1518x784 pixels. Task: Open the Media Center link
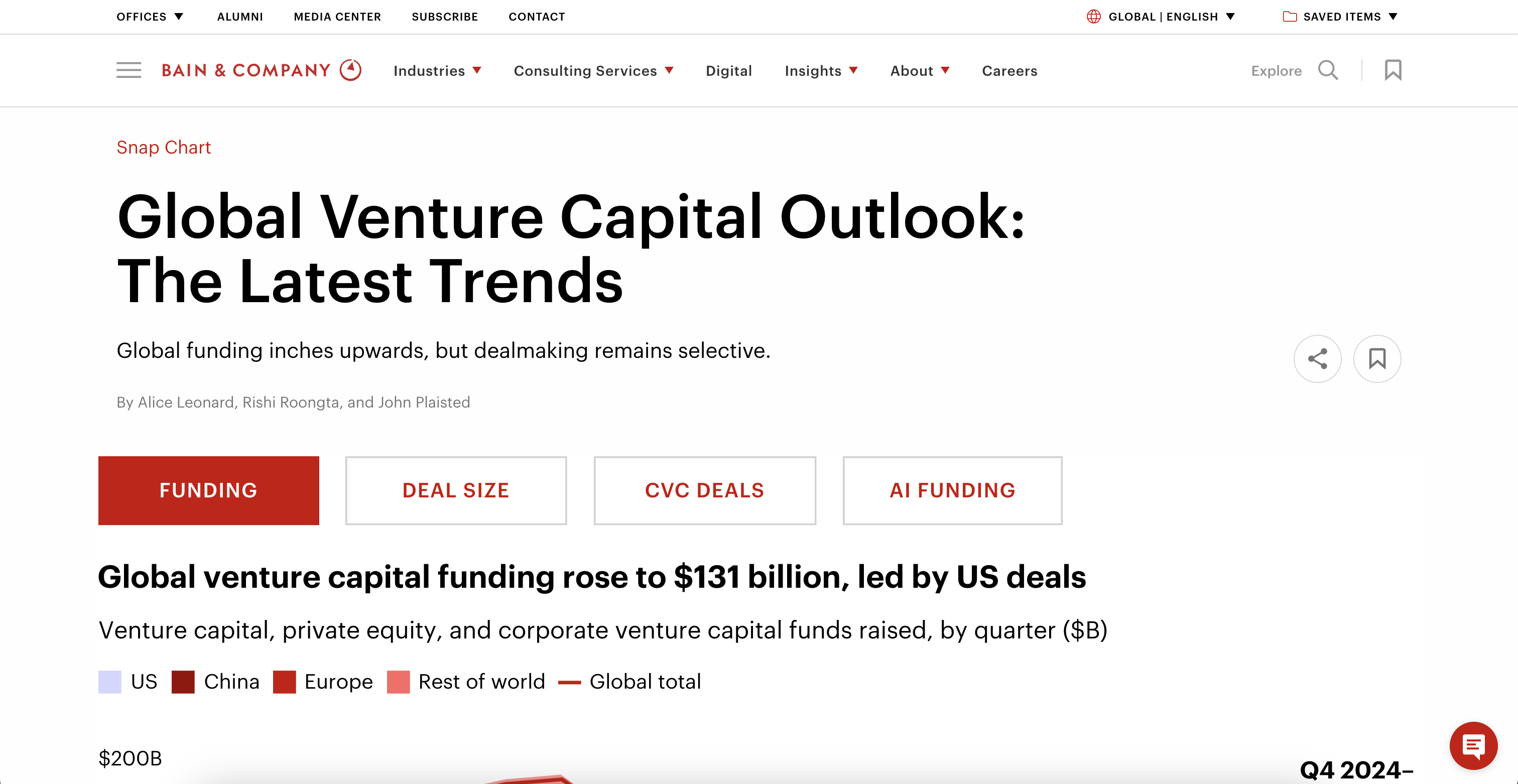point(337,17)
